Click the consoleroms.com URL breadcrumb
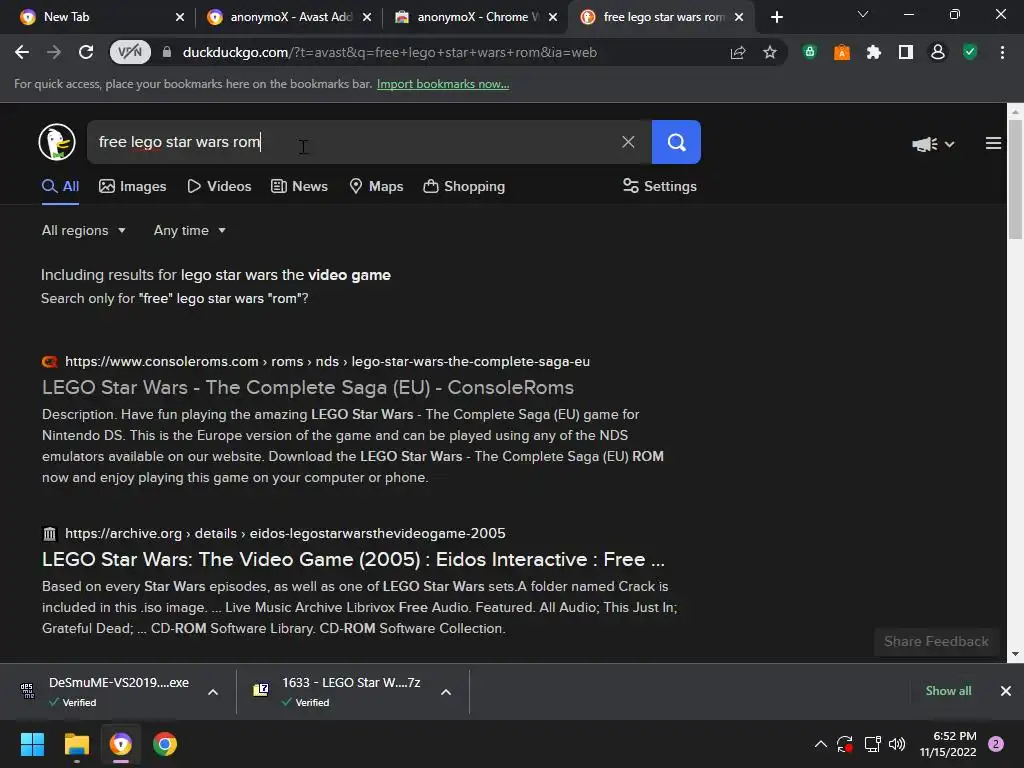This screenshot has height=768, width=1024. (327, 361)
